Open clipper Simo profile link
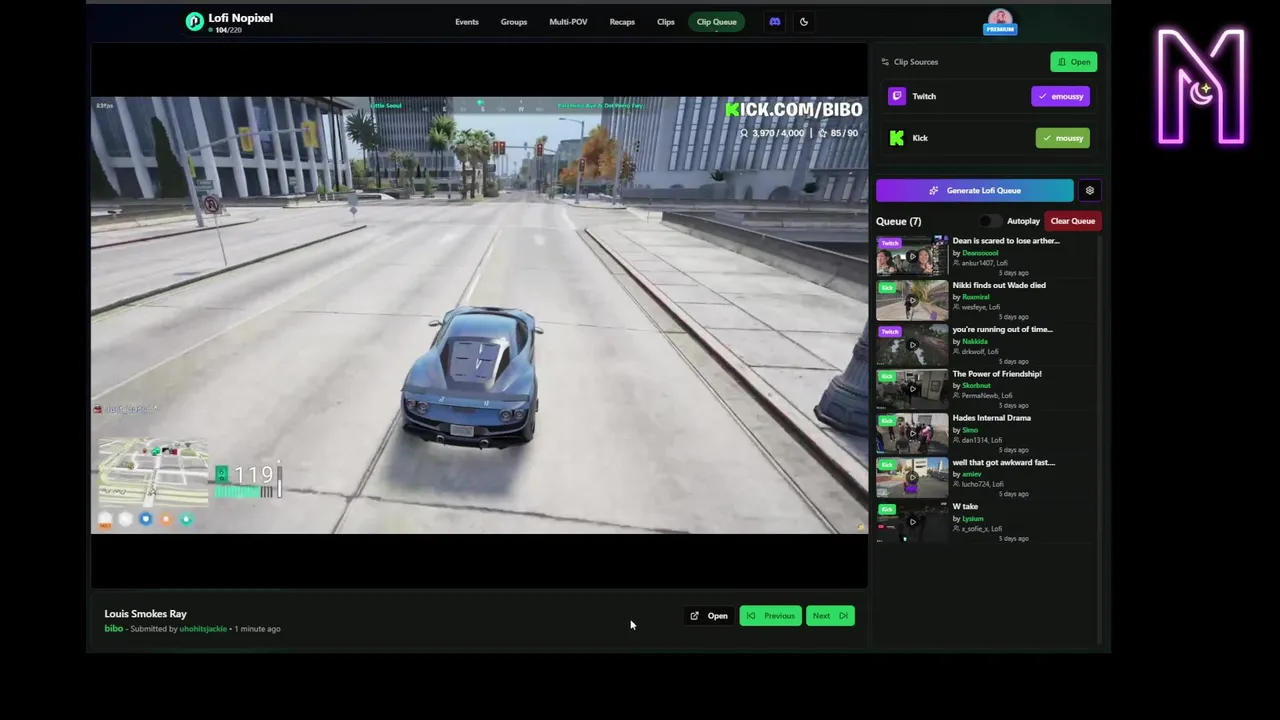 pyautogui.click(x=970, y=430)
